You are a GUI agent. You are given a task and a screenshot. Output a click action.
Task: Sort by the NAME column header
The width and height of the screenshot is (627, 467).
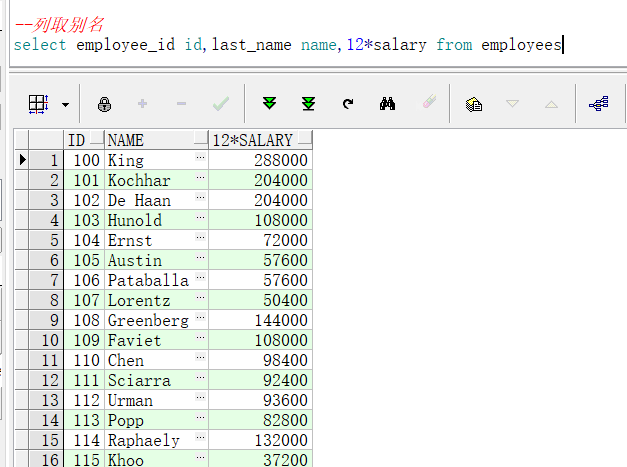[156, 140]
